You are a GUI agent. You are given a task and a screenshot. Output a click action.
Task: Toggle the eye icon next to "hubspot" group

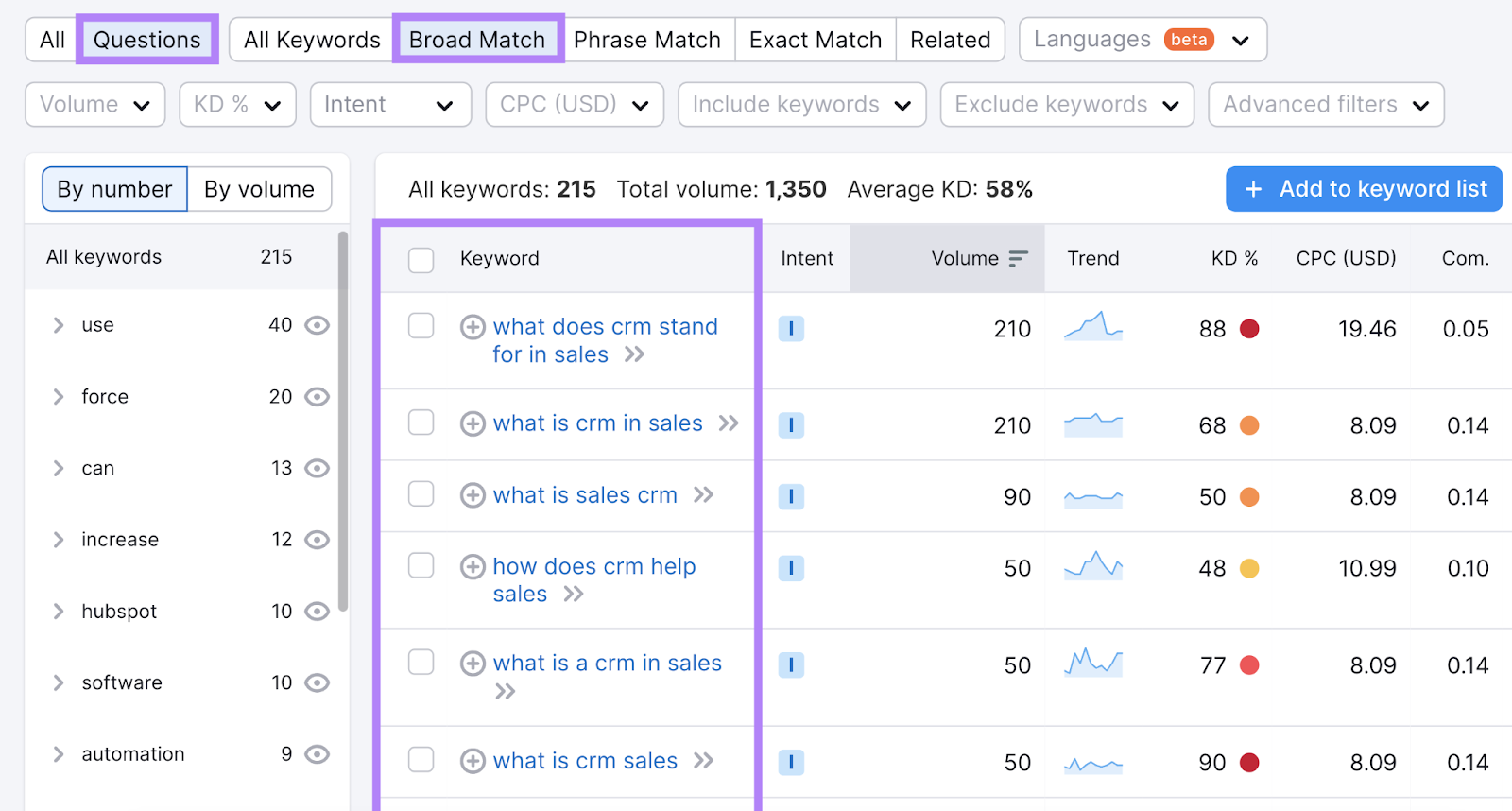317,611
